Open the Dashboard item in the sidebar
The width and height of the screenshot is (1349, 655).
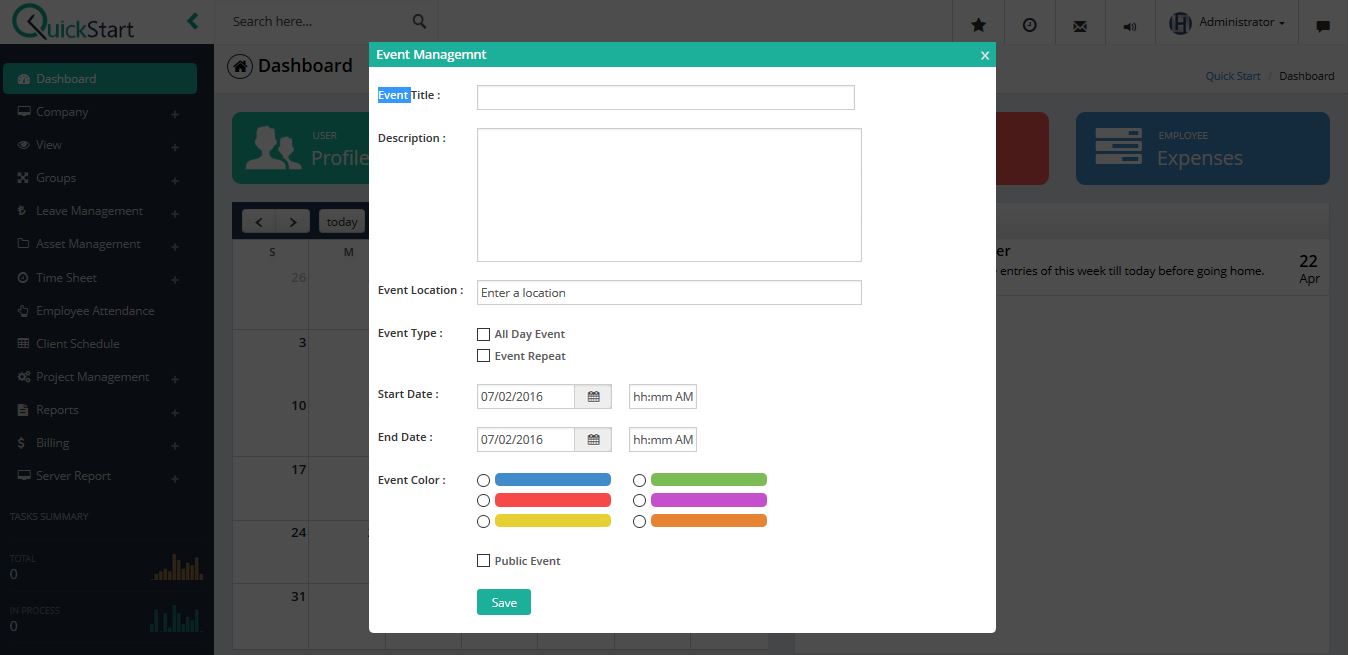pyautogui.click(x=67, y=78)
